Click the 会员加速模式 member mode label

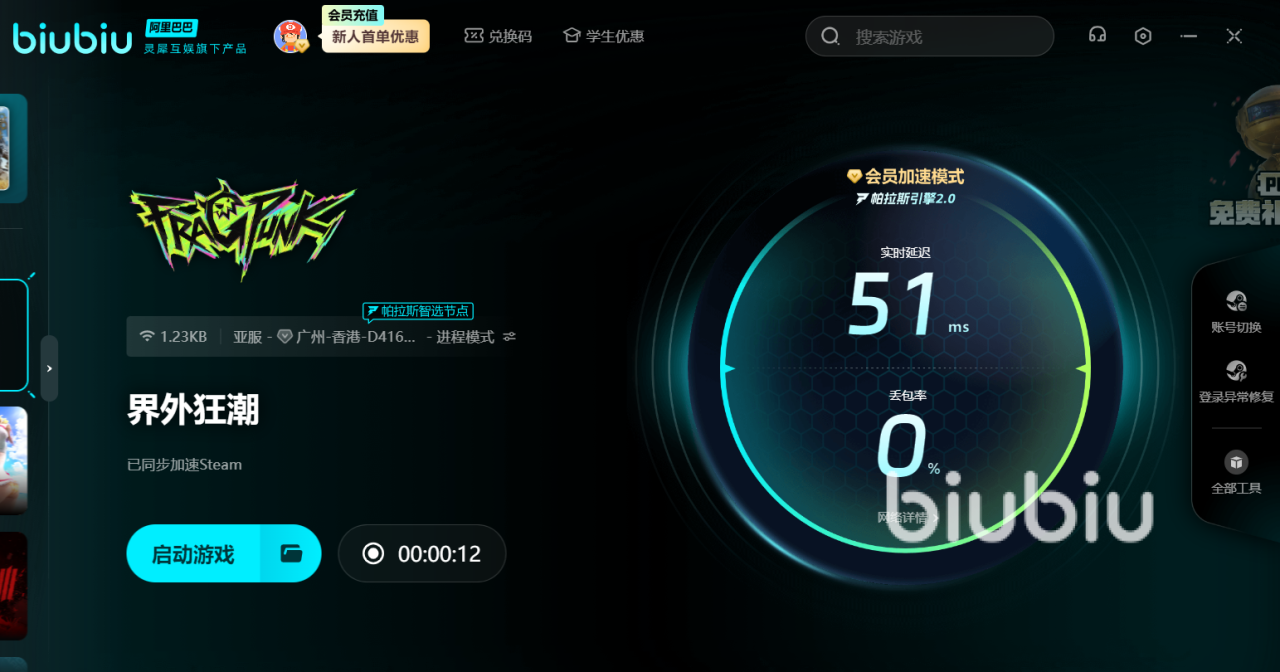click(x=905, y=176)
